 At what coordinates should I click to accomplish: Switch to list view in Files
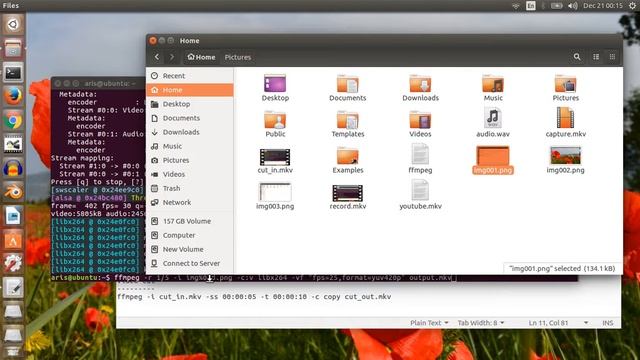[596, 57]
